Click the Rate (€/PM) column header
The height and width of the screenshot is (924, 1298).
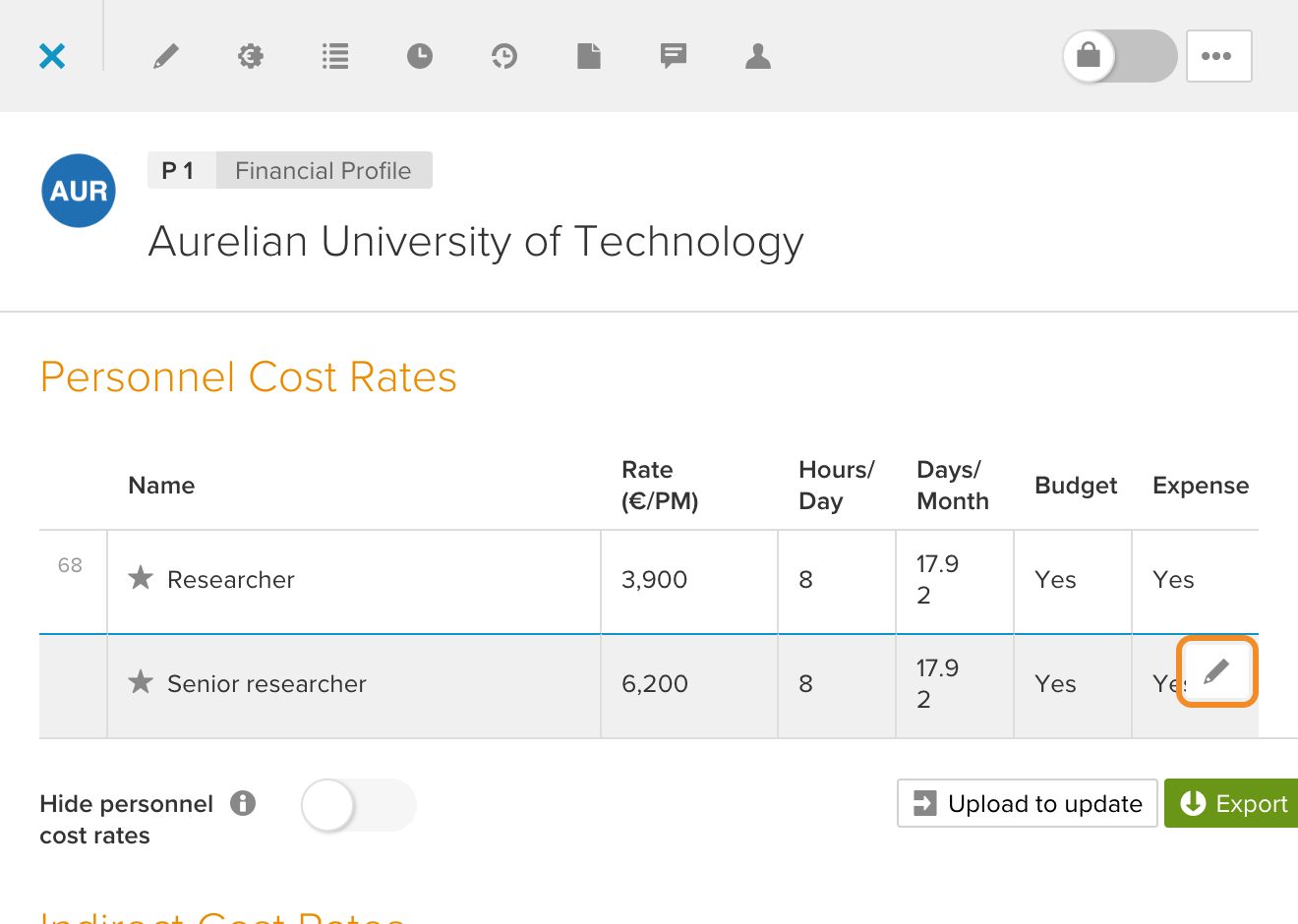point(660,486)
